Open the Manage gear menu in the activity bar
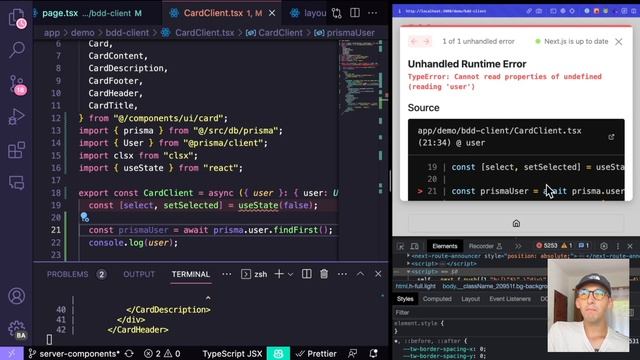The height and width of the screenshot is (360, 640). pos(17,329)
